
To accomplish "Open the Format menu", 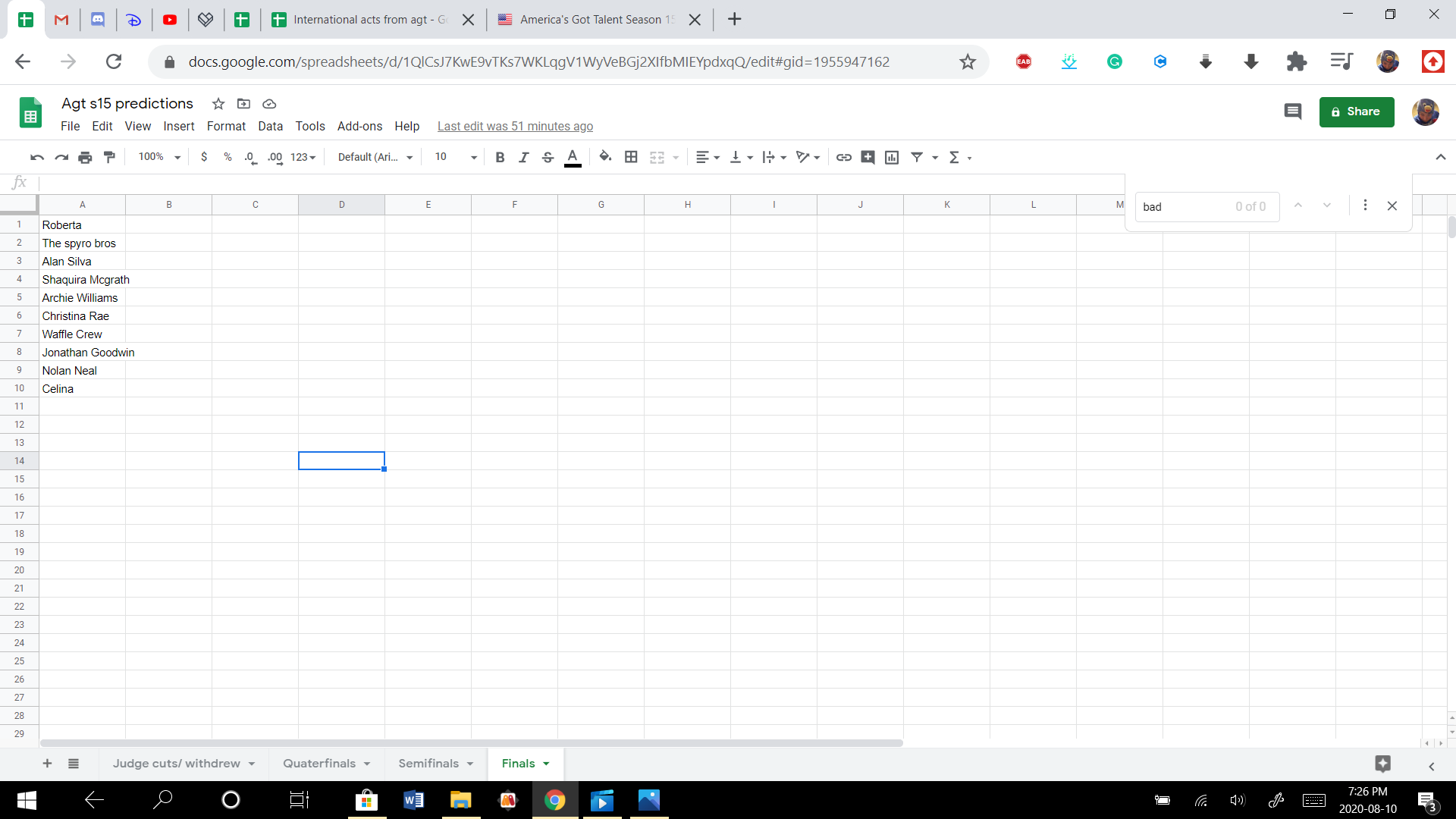I will point(226,126).
